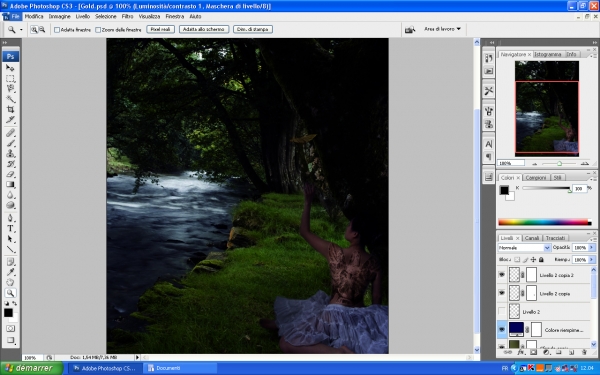Change screen mode from the toolbox

[10, 340]
